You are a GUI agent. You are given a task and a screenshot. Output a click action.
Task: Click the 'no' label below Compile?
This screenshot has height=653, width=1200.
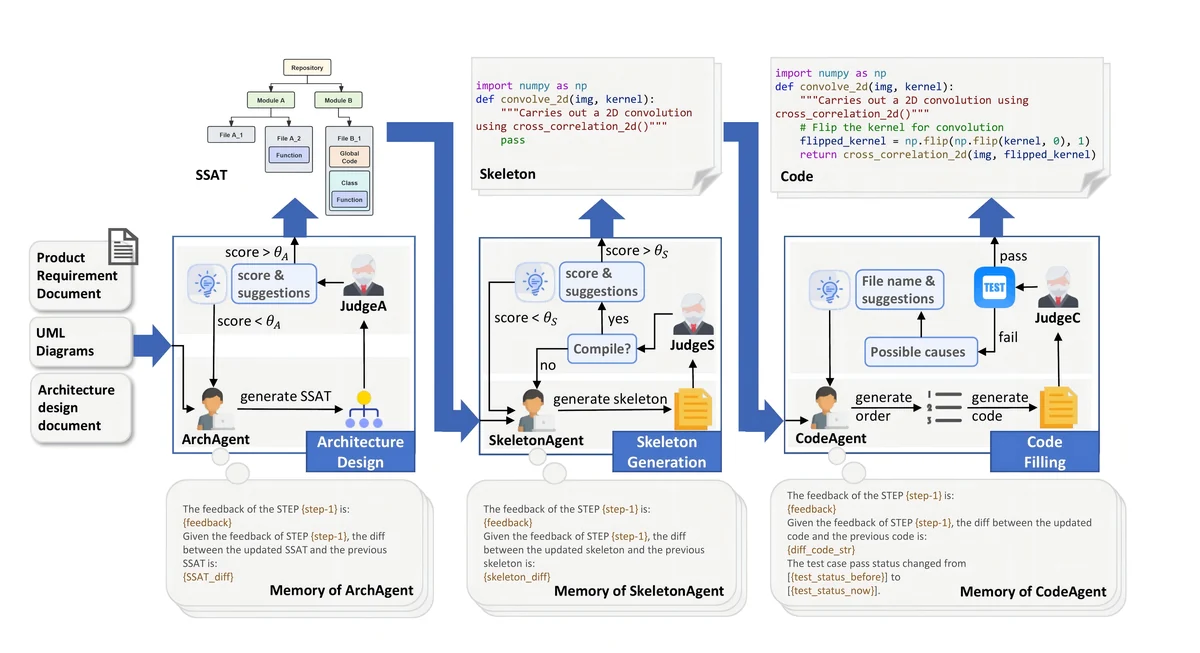[548, 366]
